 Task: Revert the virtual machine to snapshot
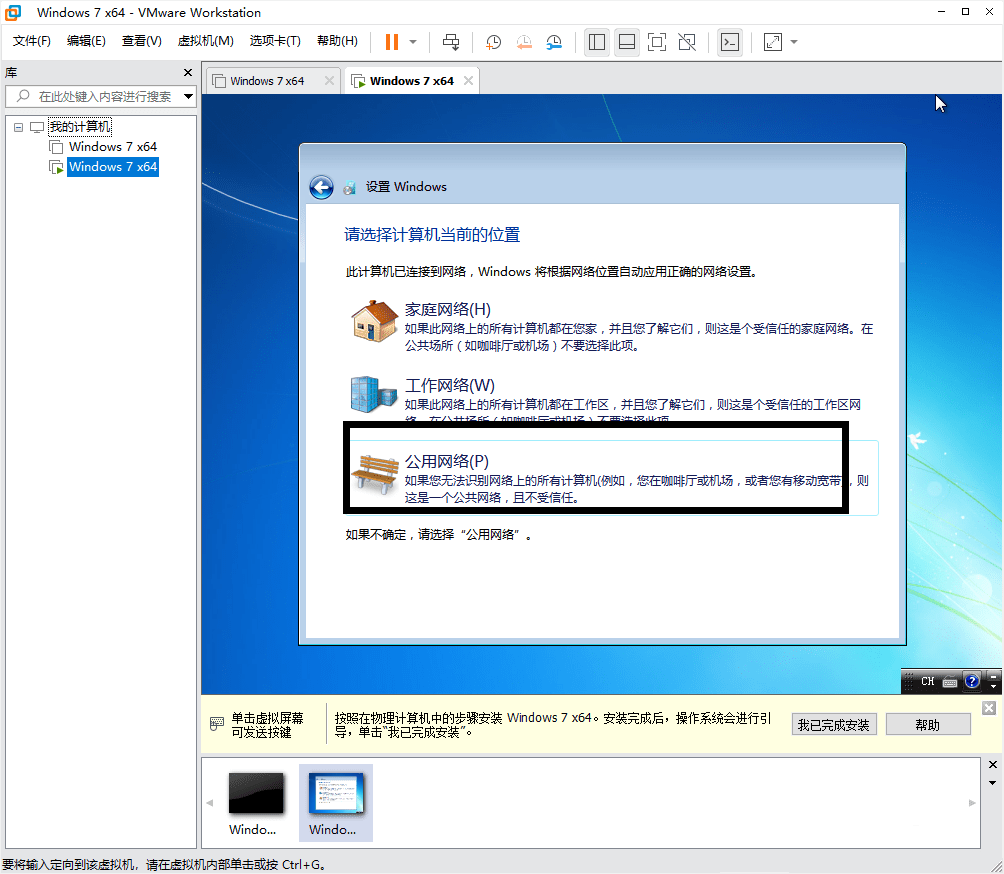pos(524,42)
